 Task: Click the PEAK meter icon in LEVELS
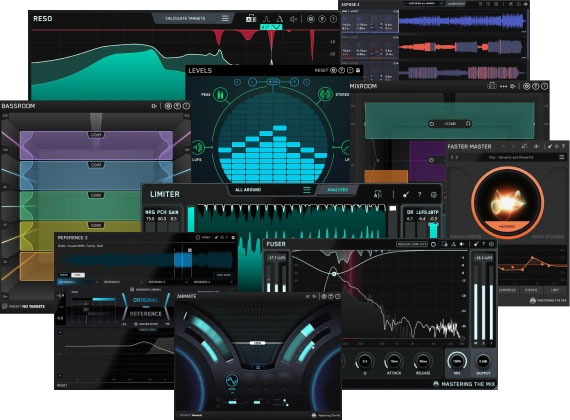click(220, 95)
